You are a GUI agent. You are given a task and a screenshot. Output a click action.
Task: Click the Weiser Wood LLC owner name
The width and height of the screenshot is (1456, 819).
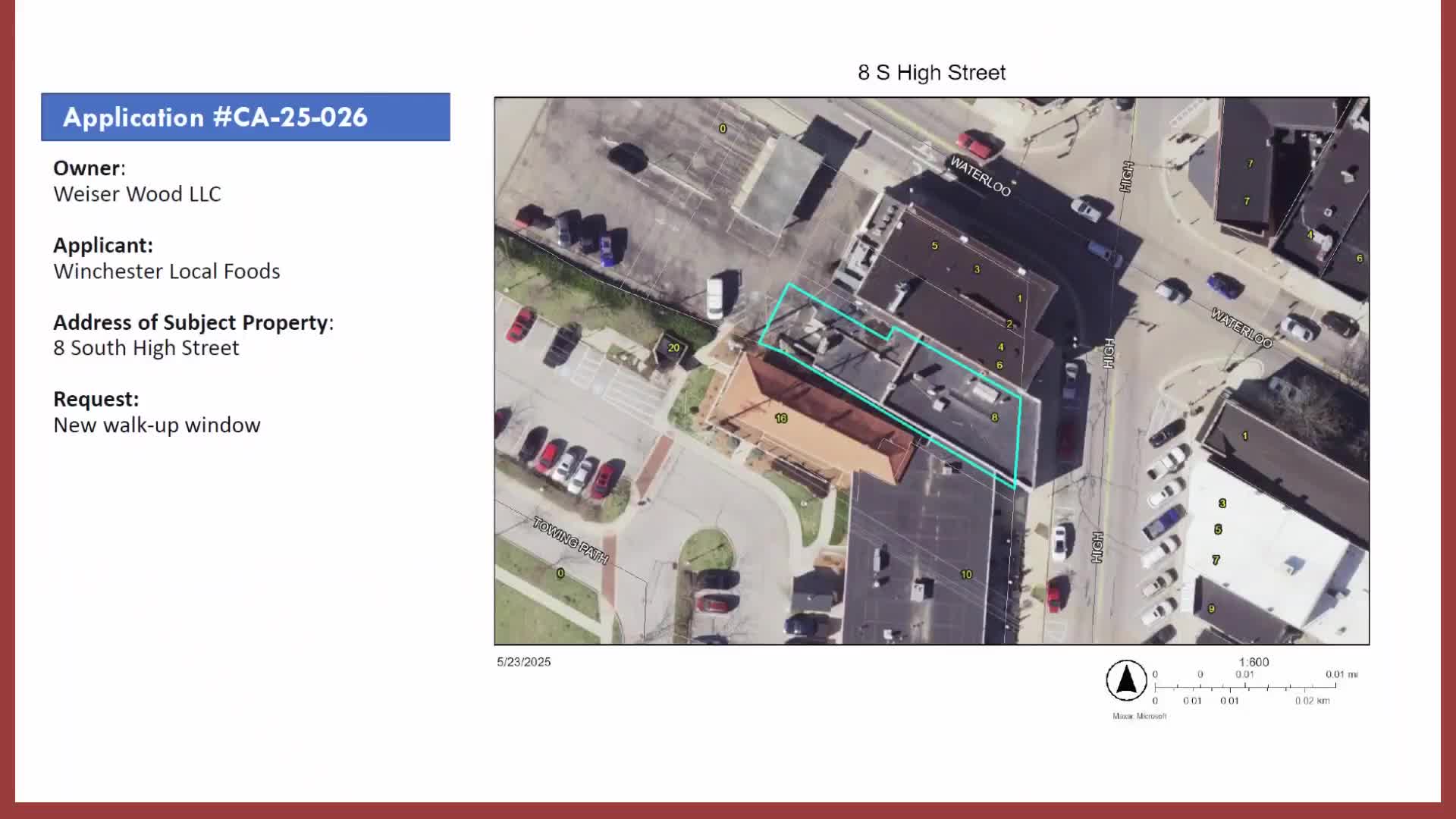pos(136,194)
